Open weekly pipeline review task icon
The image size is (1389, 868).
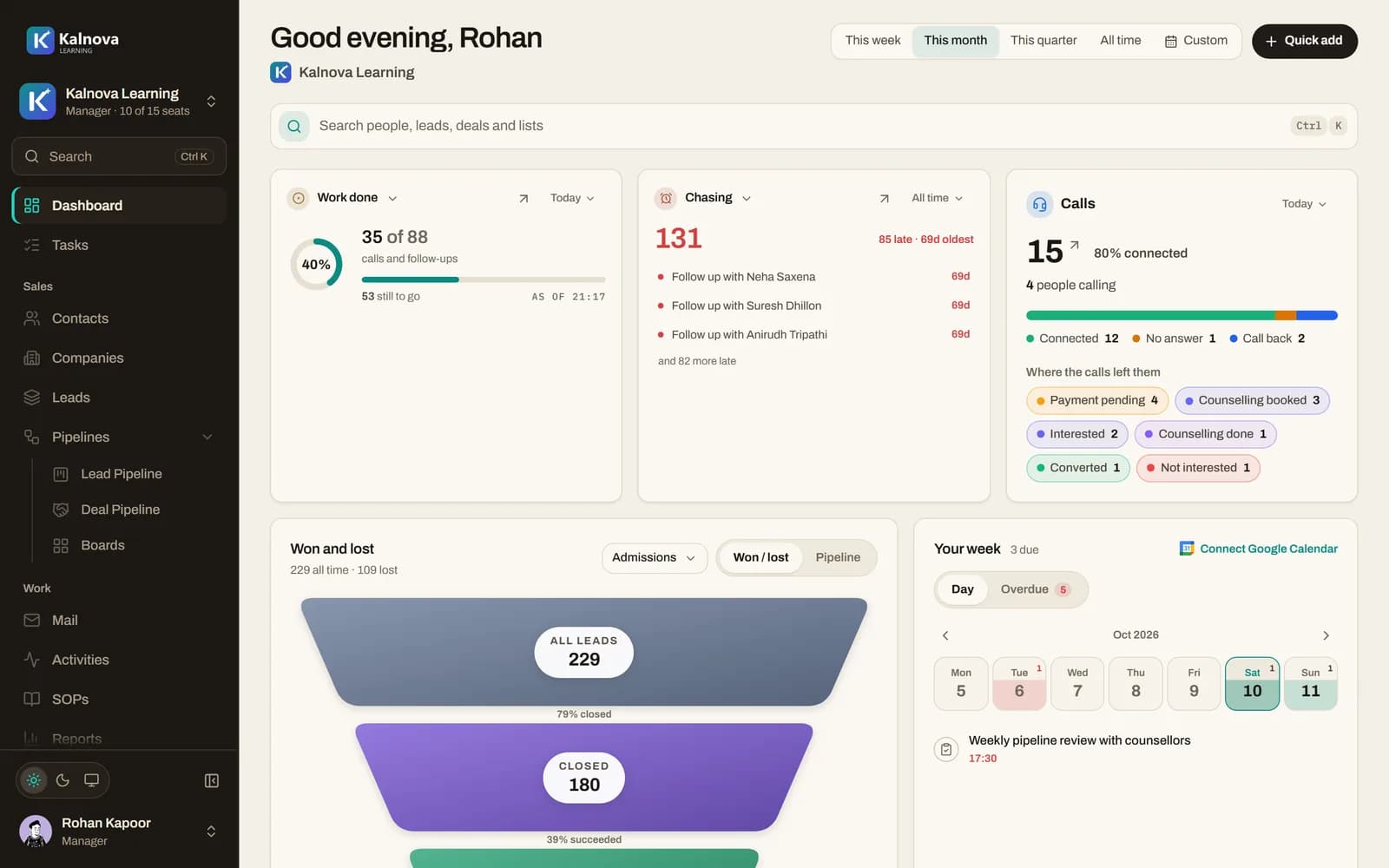946,748
